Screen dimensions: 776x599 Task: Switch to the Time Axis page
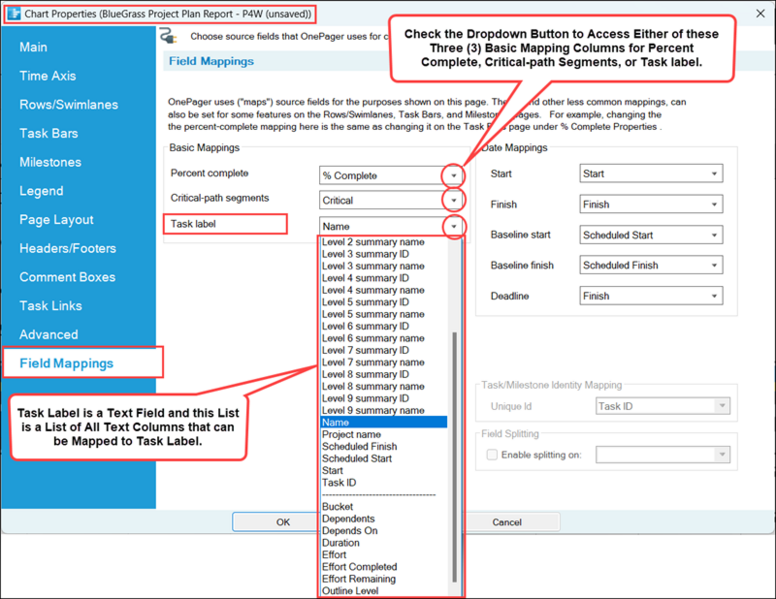(48, 76)
